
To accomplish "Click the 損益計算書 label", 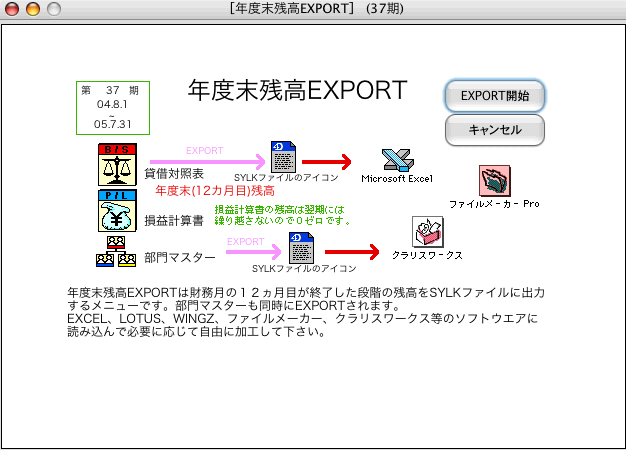I will pyautogui.click(x=174, y=219).
